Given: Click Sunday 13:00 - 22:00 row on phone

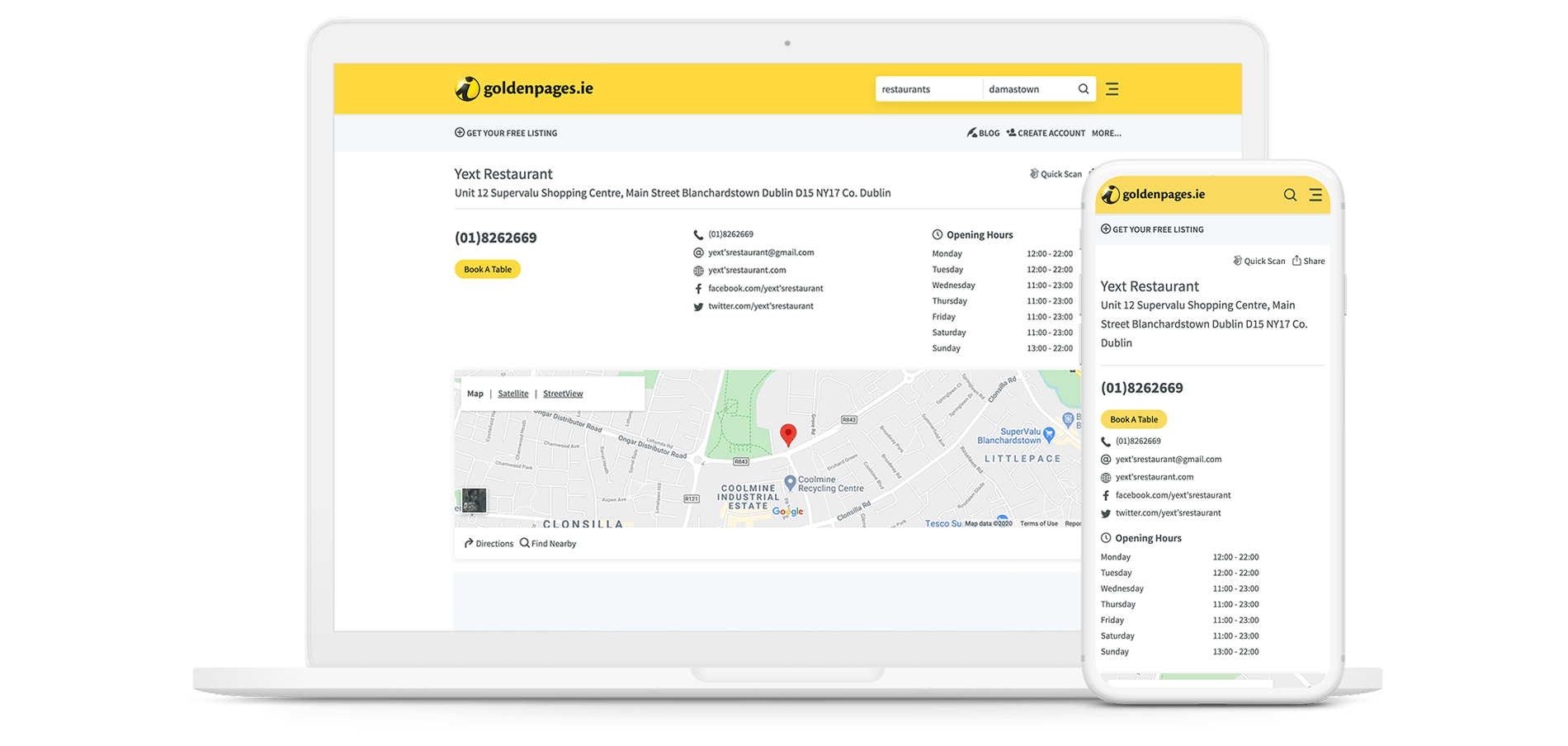Looking at the screenshot, I should pyautogui.click(x=1180, y=652).
